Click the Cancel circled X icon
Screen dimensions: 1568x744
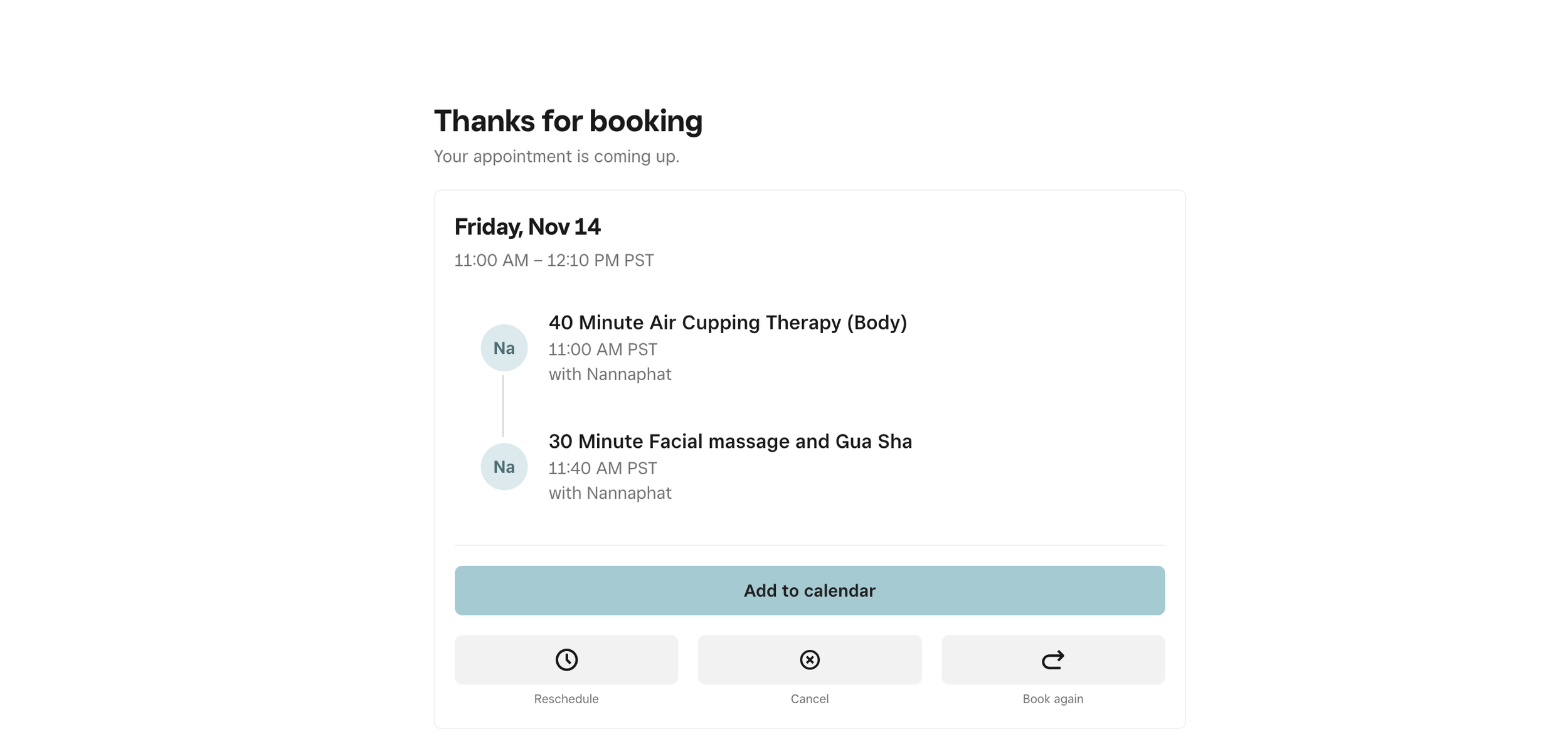tap(809, 659)
